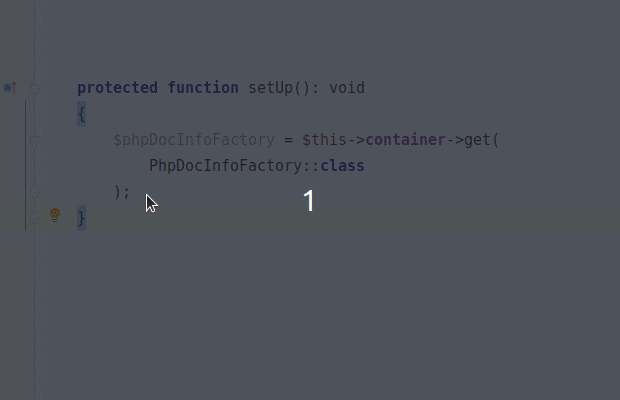This screenshot has width=620, height=400.
Task: Click the highlighted closing curly brace
Action: click(81, 218)
